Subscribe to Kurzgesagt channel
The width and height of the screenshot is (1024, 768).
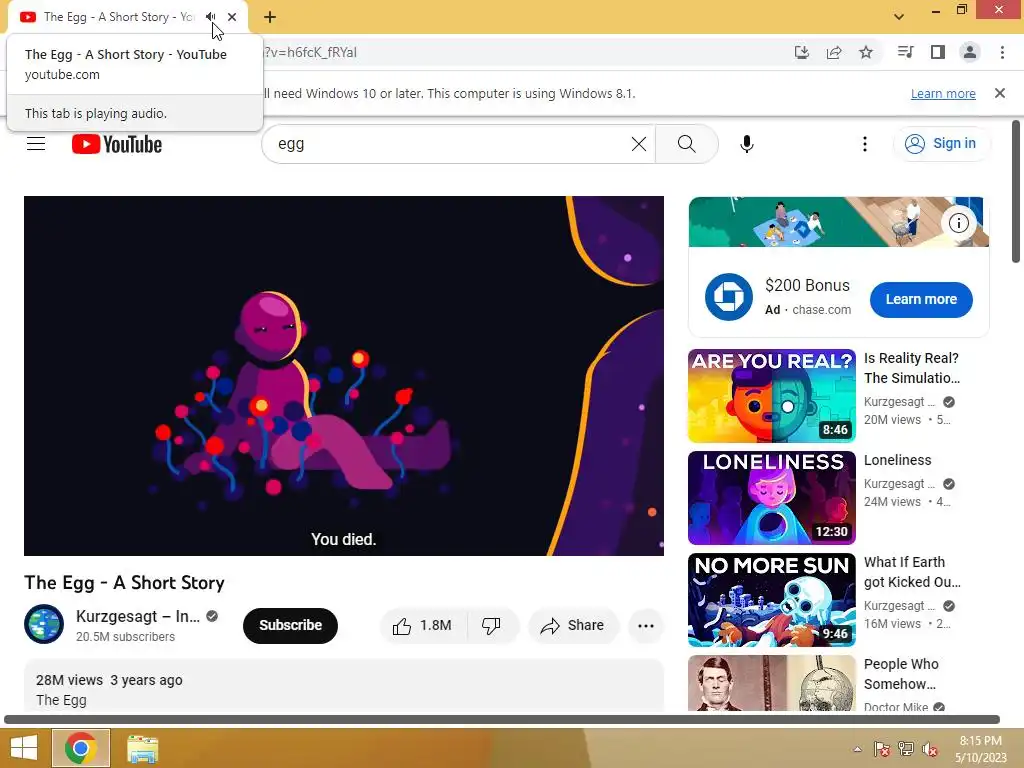pos(290,626)
